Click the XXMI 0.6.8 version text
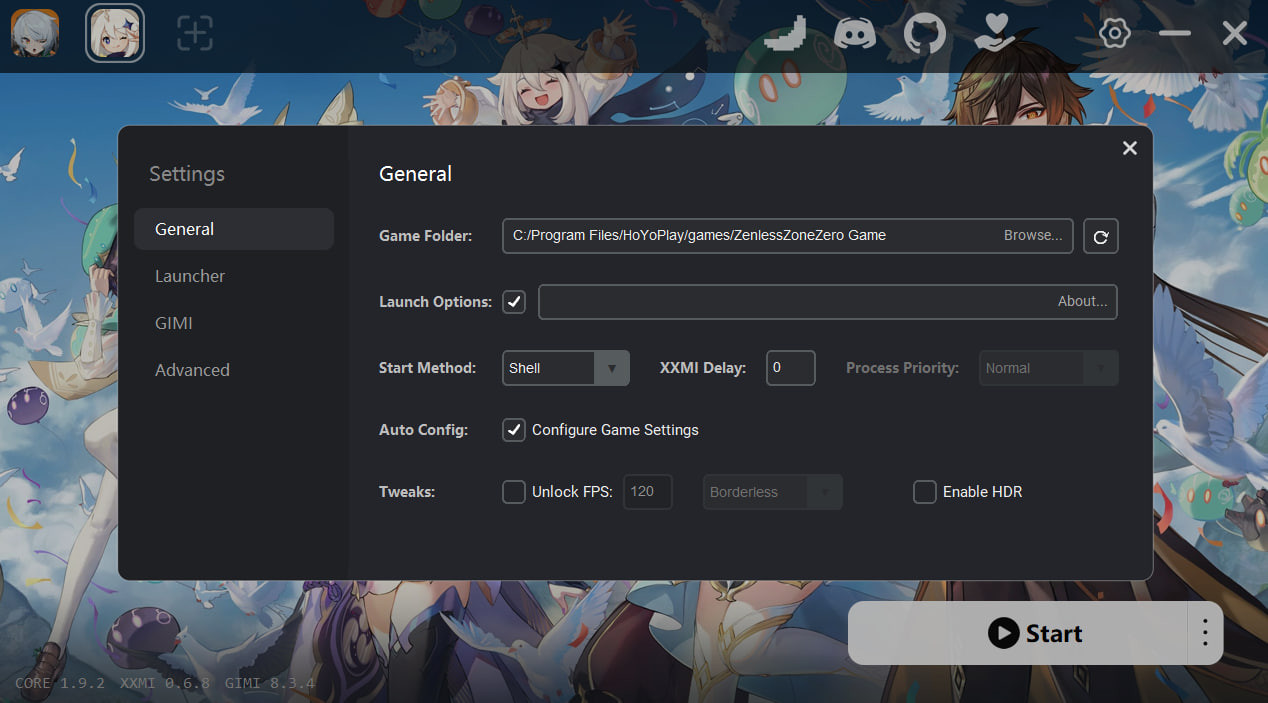The image size is (1268, 703). 165,684
